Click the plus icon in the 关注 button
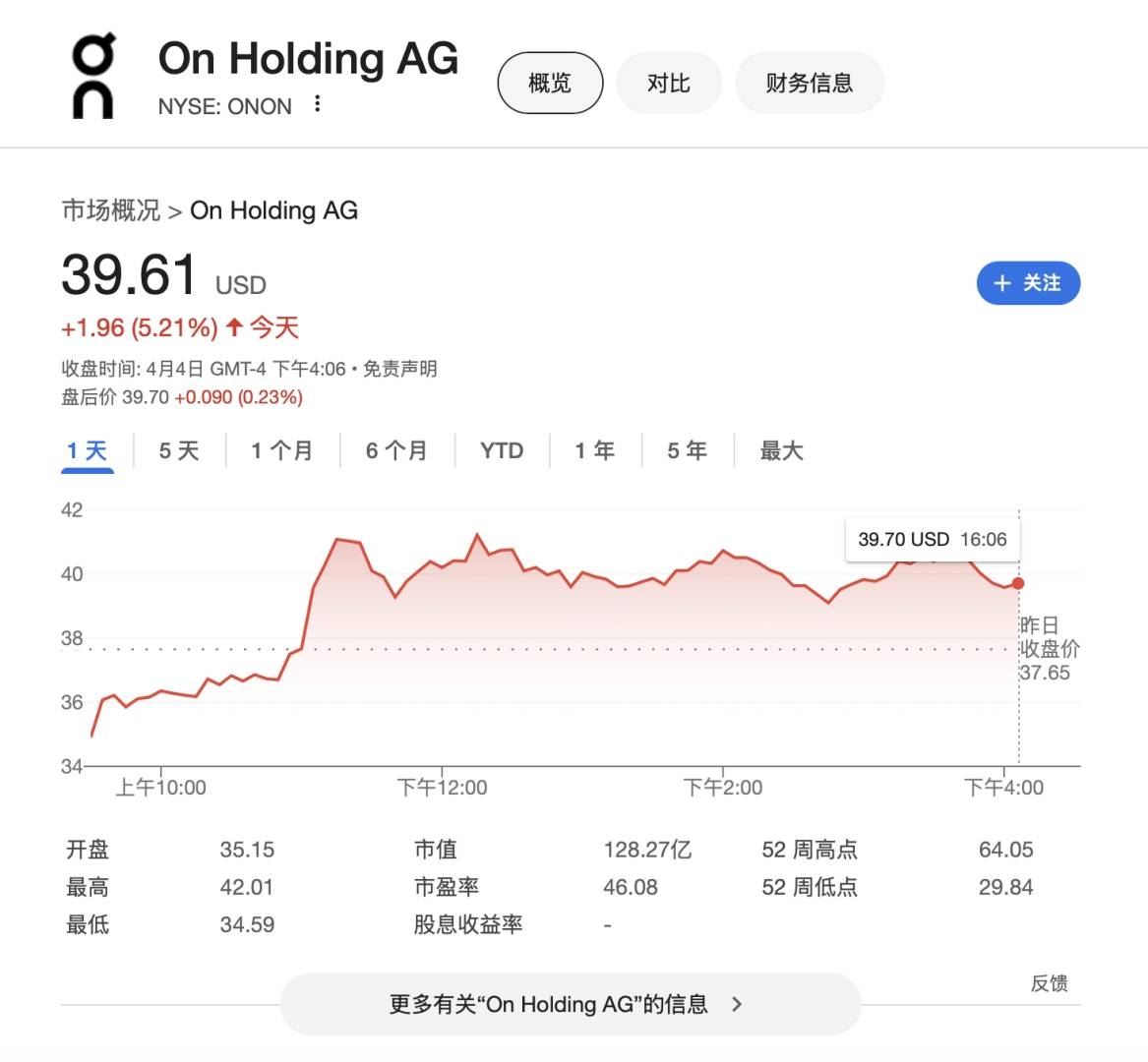This screenshot has height=1062, width=1148. (1002, 283)
